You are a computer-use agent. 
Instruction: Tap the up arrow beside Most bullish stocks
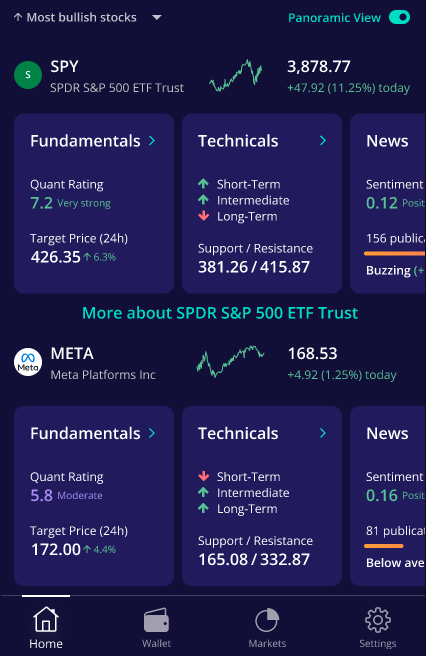(18, 17)
